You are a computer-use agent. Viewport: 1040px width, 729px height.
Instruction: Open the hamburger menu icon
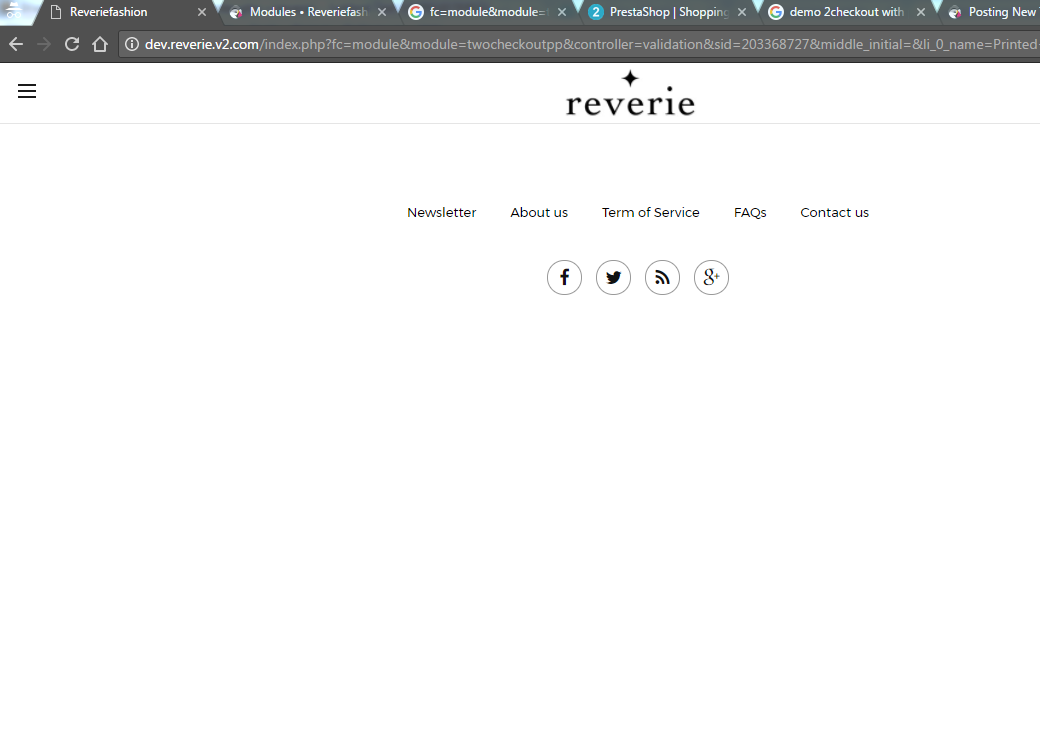tap(27, 91)
